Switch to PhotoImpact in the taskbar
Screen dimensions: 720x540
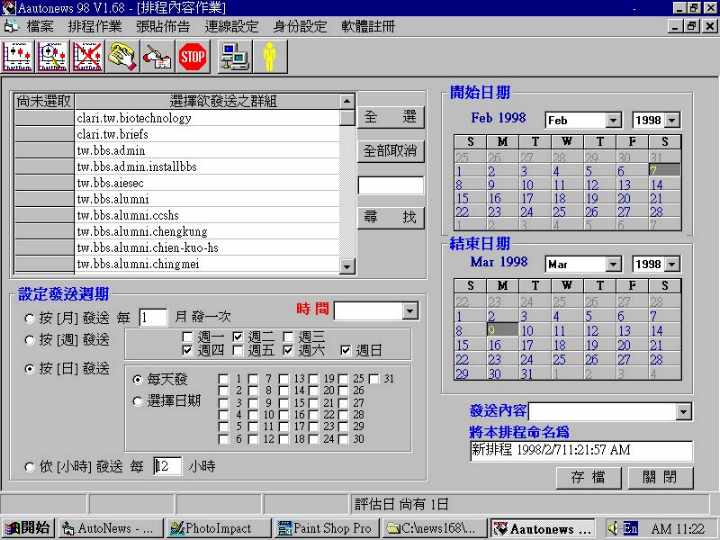pyautogui.click(x=218, y=529)
